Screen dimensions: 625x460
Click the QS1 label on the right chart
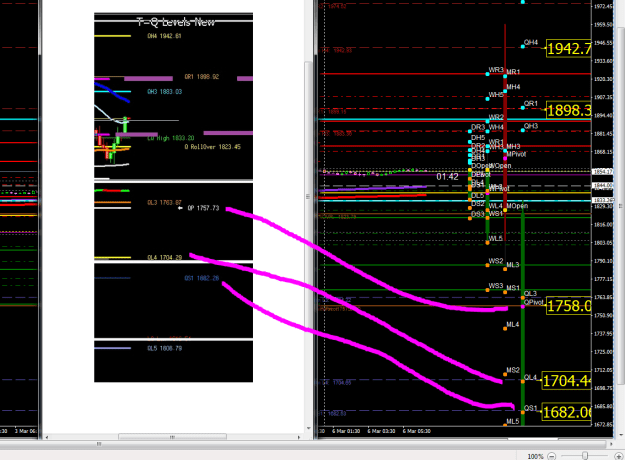coord(531,408)
